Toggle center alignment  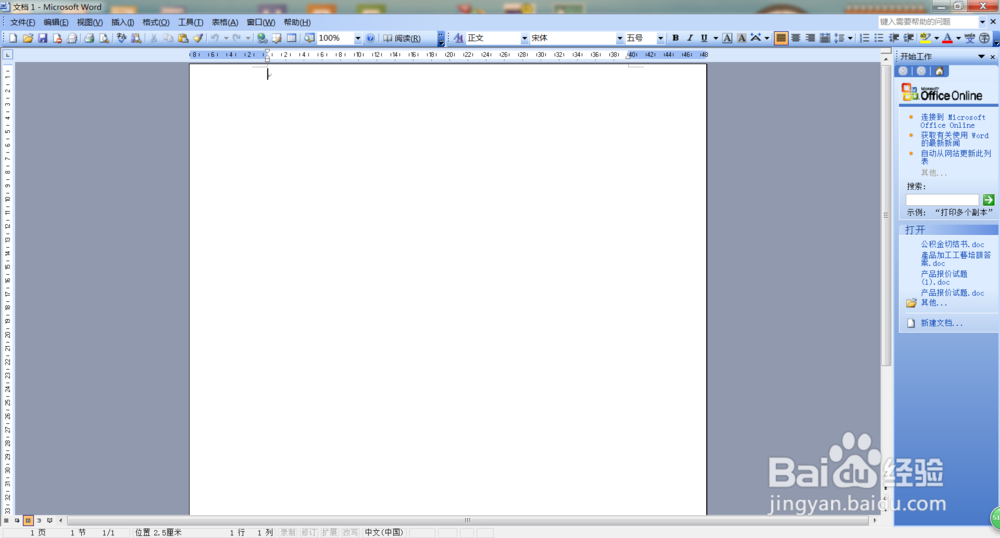point(796,38)
